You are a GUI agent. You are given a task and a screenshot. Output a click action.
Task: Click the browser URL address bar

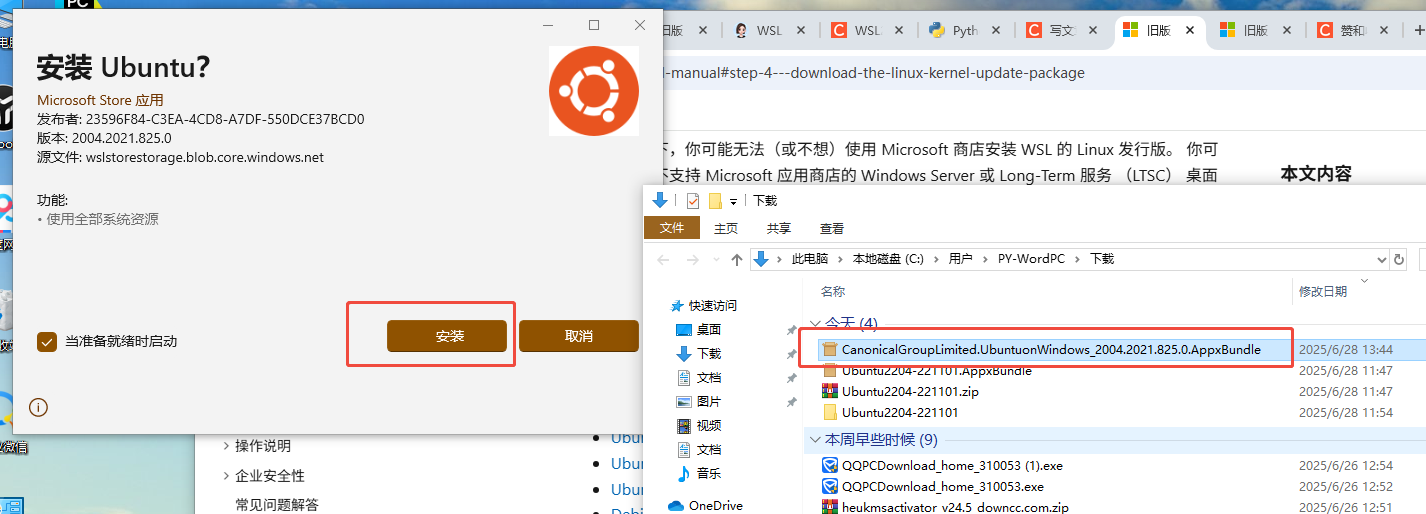tap(1040, 73)
